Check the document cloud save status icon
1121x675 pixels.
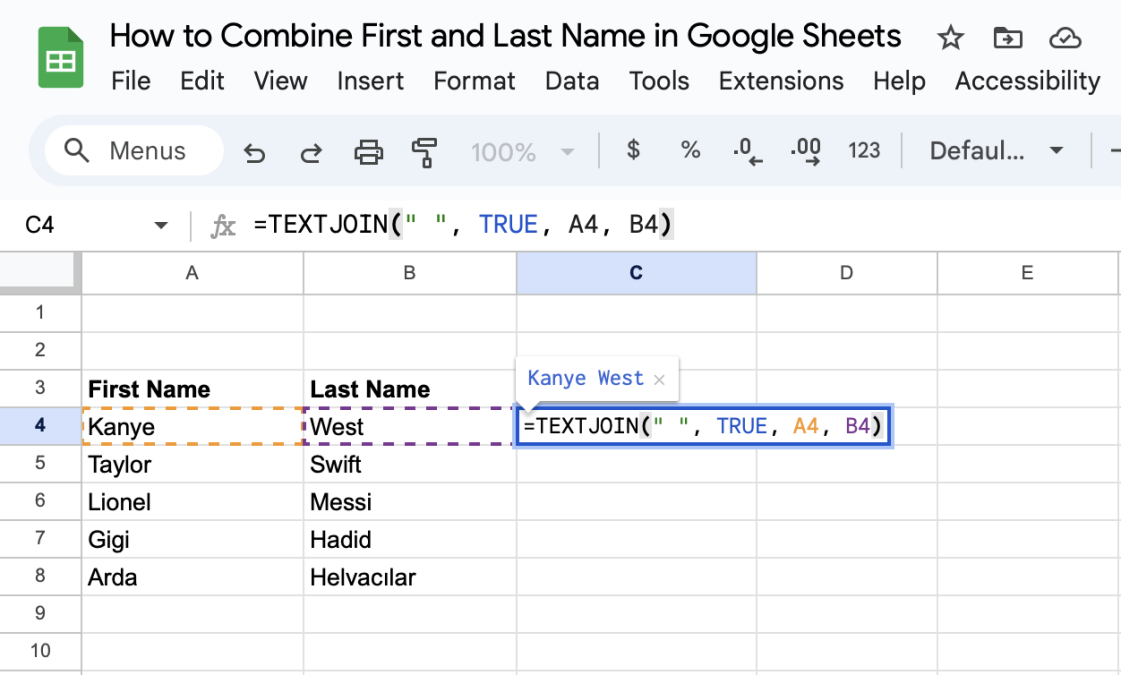pyautogui.click(x=1065, y=37)
